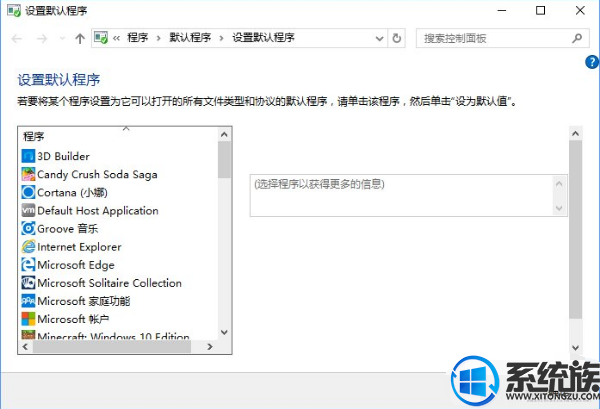This screenshot has width=600, height=409.
Task: Click the Microsoft 帐户 icon
Action: (28, 319)
